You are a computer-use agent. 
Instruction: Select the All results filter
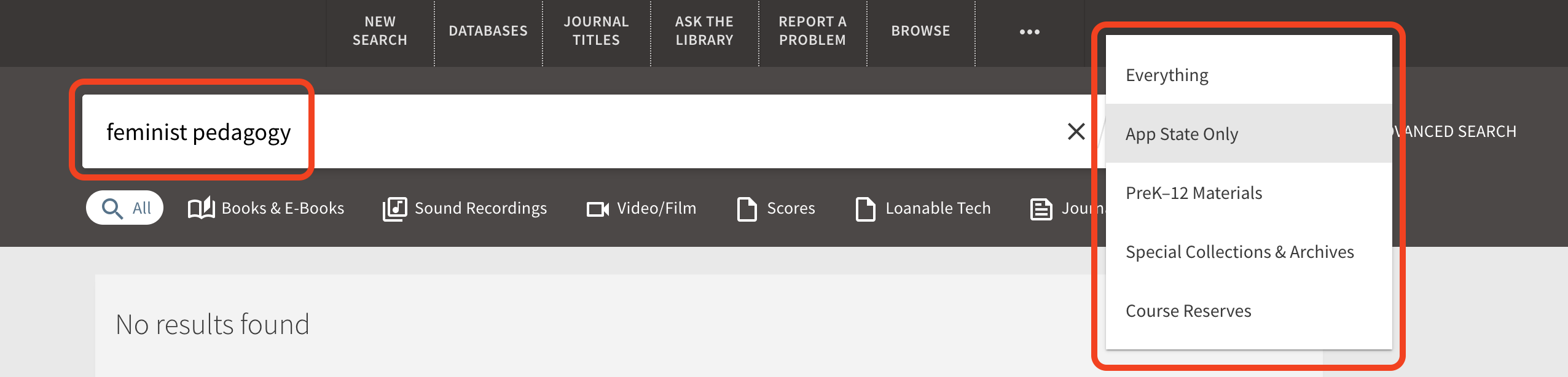[x=125, y=208]
